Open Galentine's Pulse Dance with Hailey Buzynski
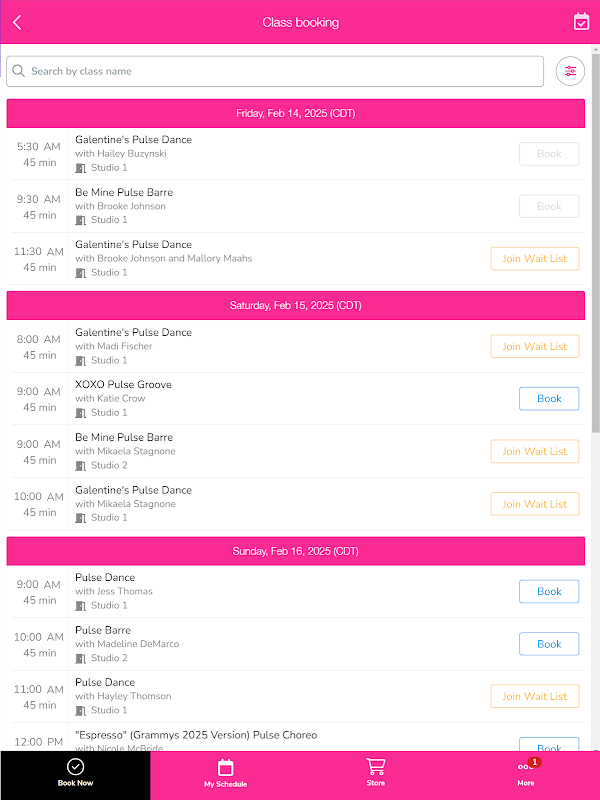This screenshot has height=800, width=600. [133, 140]
